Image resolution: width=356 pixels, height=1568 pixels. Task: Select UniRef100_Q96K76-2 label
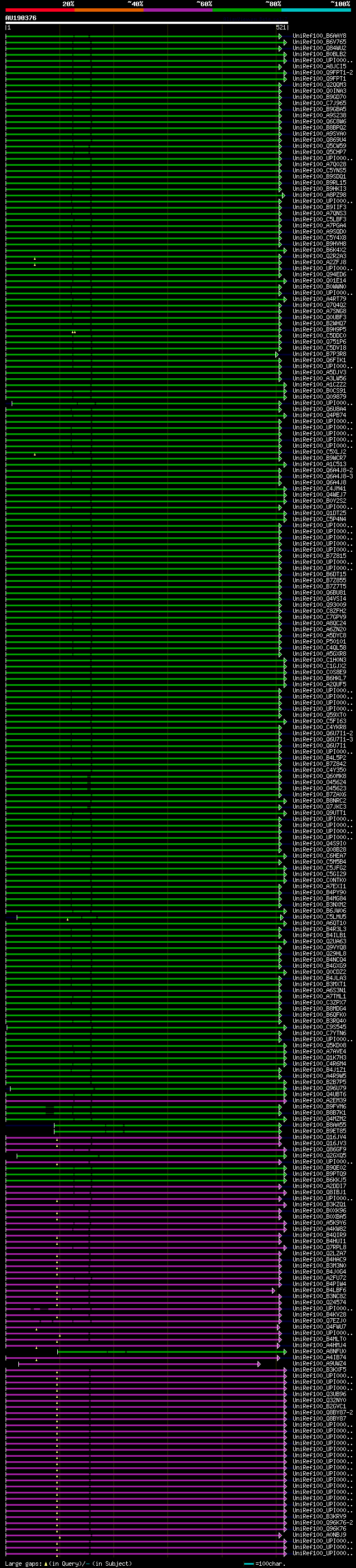pos(323,1522)
